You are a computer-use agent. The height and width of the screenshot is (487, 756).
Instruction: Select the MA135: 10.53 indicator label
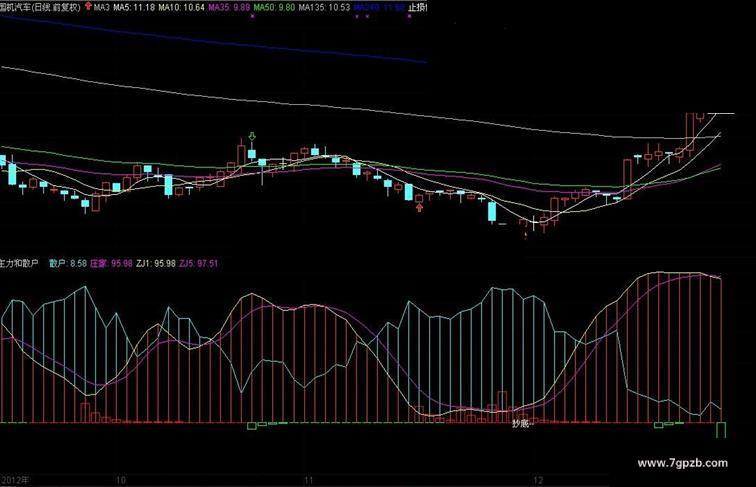tap(324, 7)
